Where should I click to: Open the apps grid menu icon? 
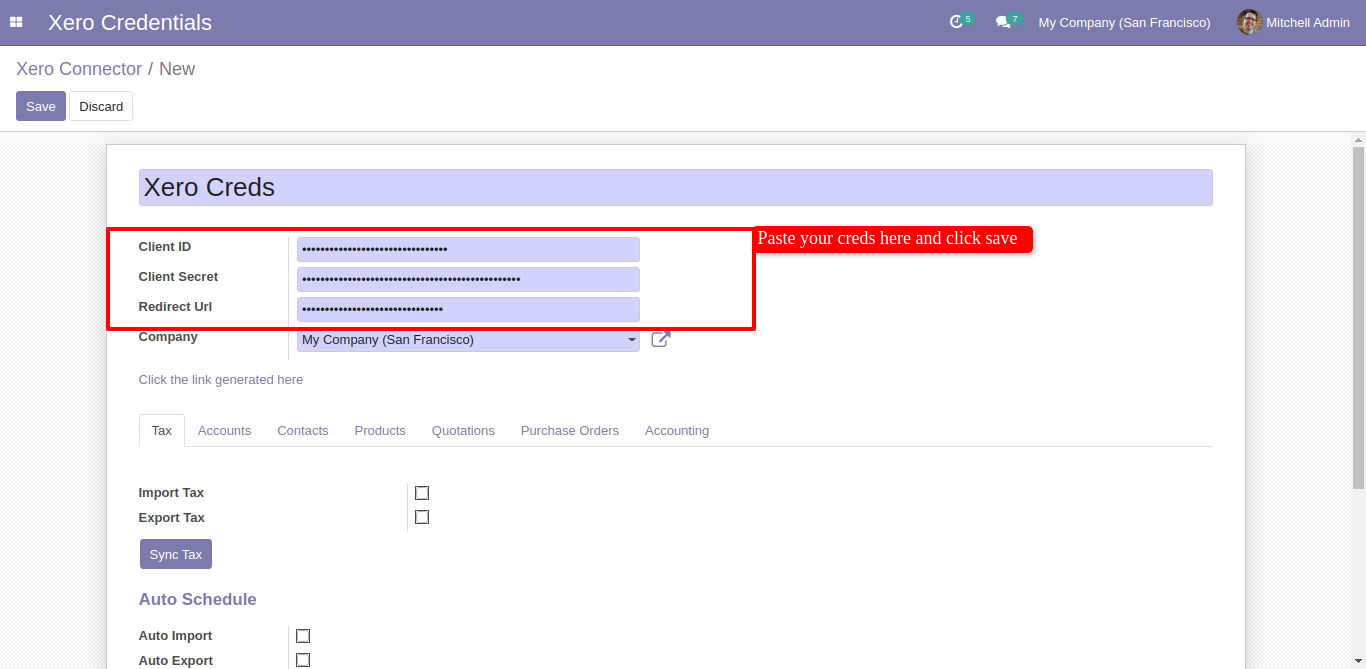coord(16,22)
